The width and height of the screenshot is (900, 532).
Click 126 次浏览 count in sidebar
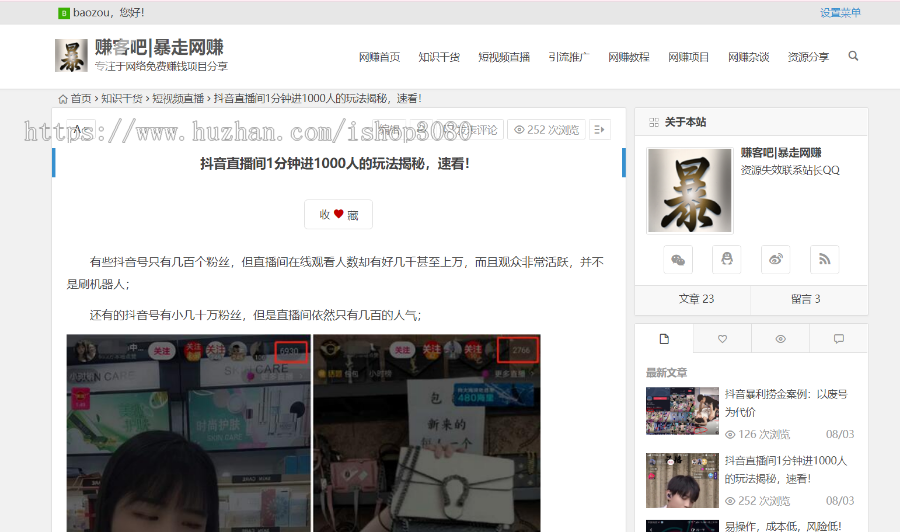click(x=758, y=434)
